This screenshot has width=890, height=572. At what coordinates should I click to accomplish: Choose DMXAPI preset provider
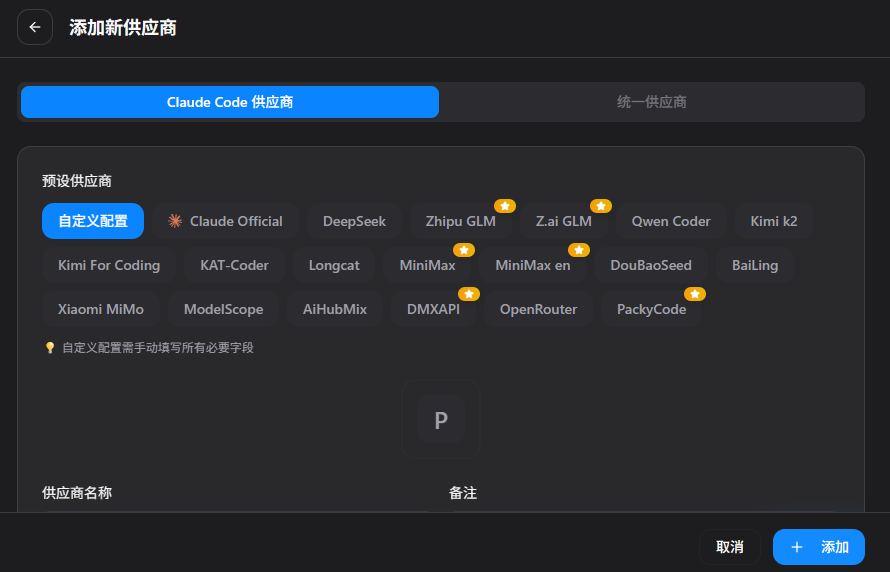point(433,309)
